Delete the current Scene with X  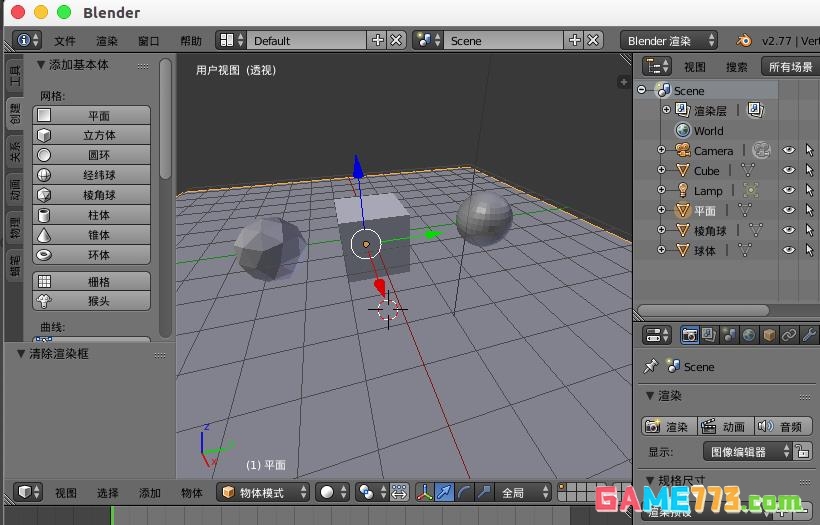pos(593,40)
